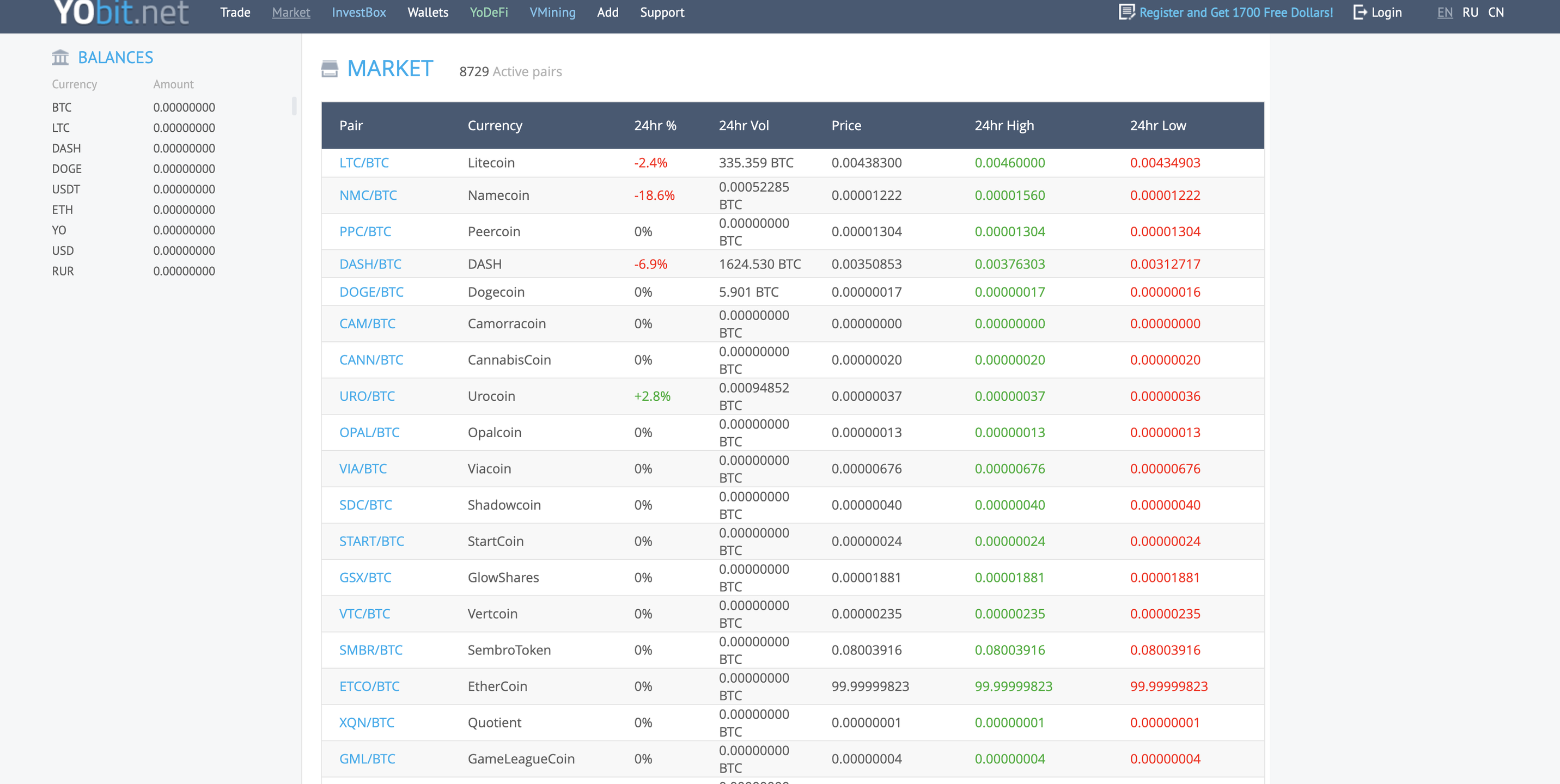
Task: Open the NMC/BTC trading pair
Action: pyautogui.click(x=368, y=195)
